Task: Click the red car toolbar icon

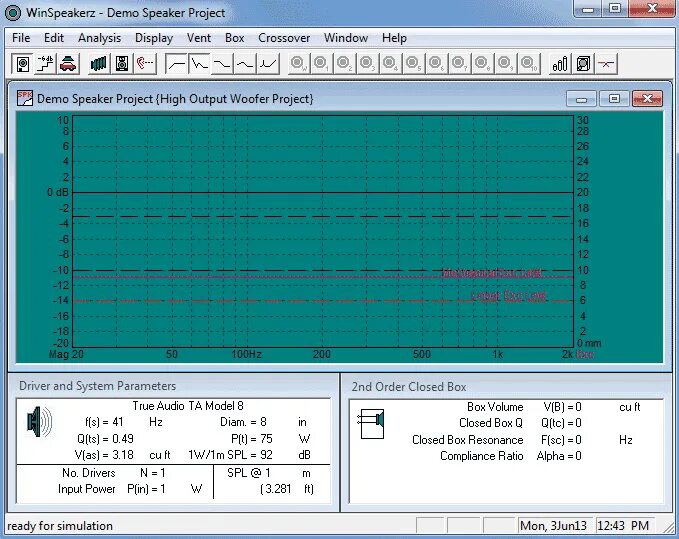Action: (68, 64)
